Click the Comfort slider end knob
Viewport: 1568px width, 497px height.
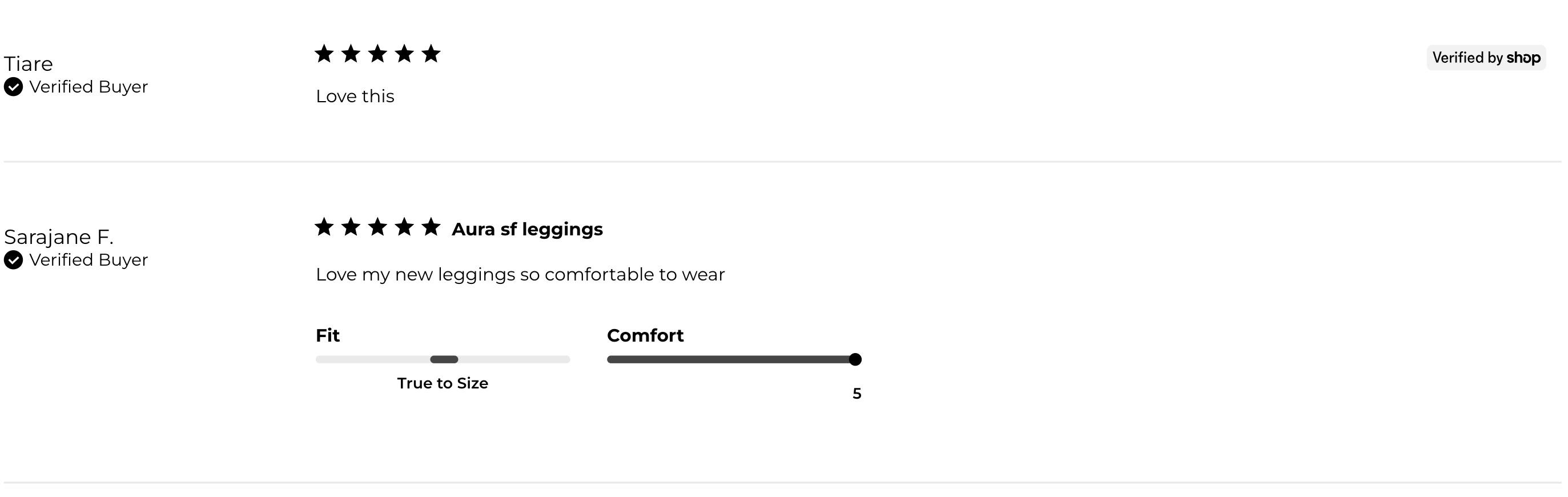855,359
